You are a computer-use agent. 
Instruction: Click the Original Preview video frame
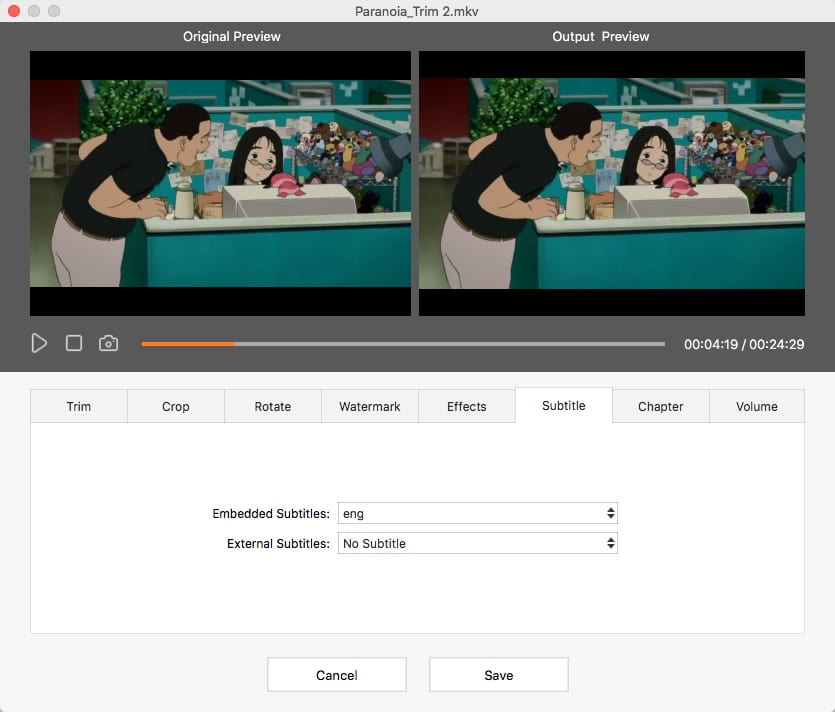tap(220, 183)
